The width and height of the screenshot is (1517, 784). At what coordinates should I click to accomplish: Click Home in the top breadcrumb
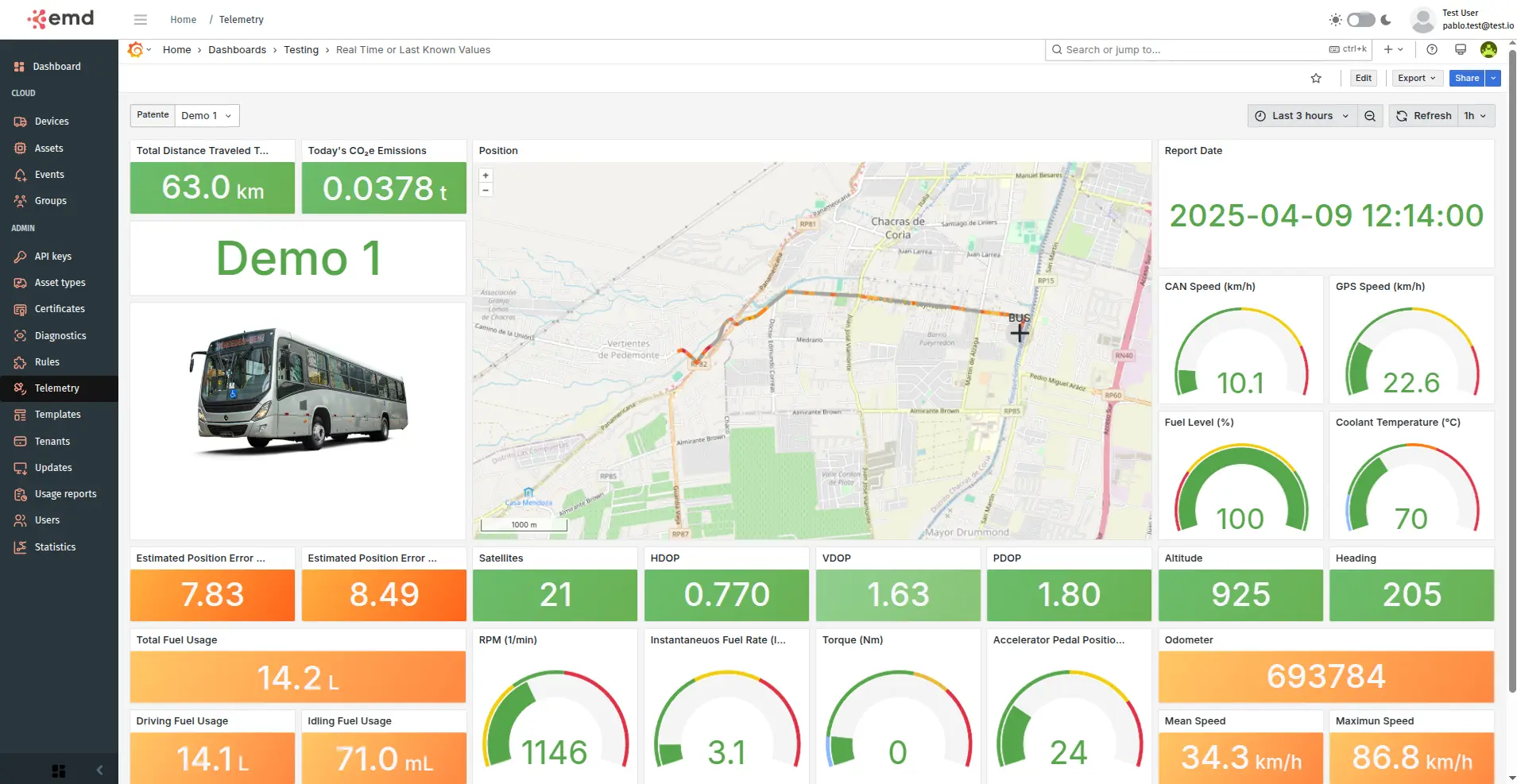click(x=183, y=19)
